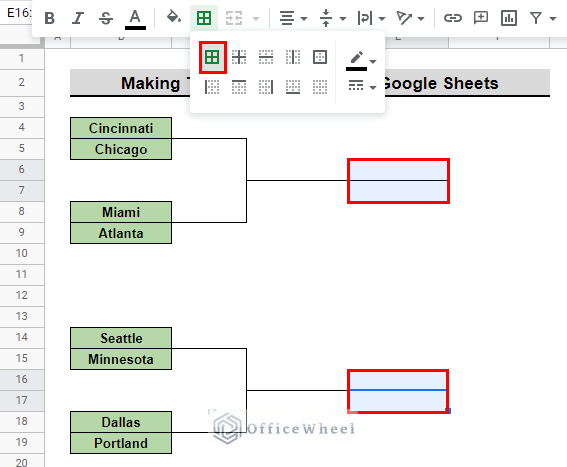Apply horizontal borders option

(x=266, y=57)
